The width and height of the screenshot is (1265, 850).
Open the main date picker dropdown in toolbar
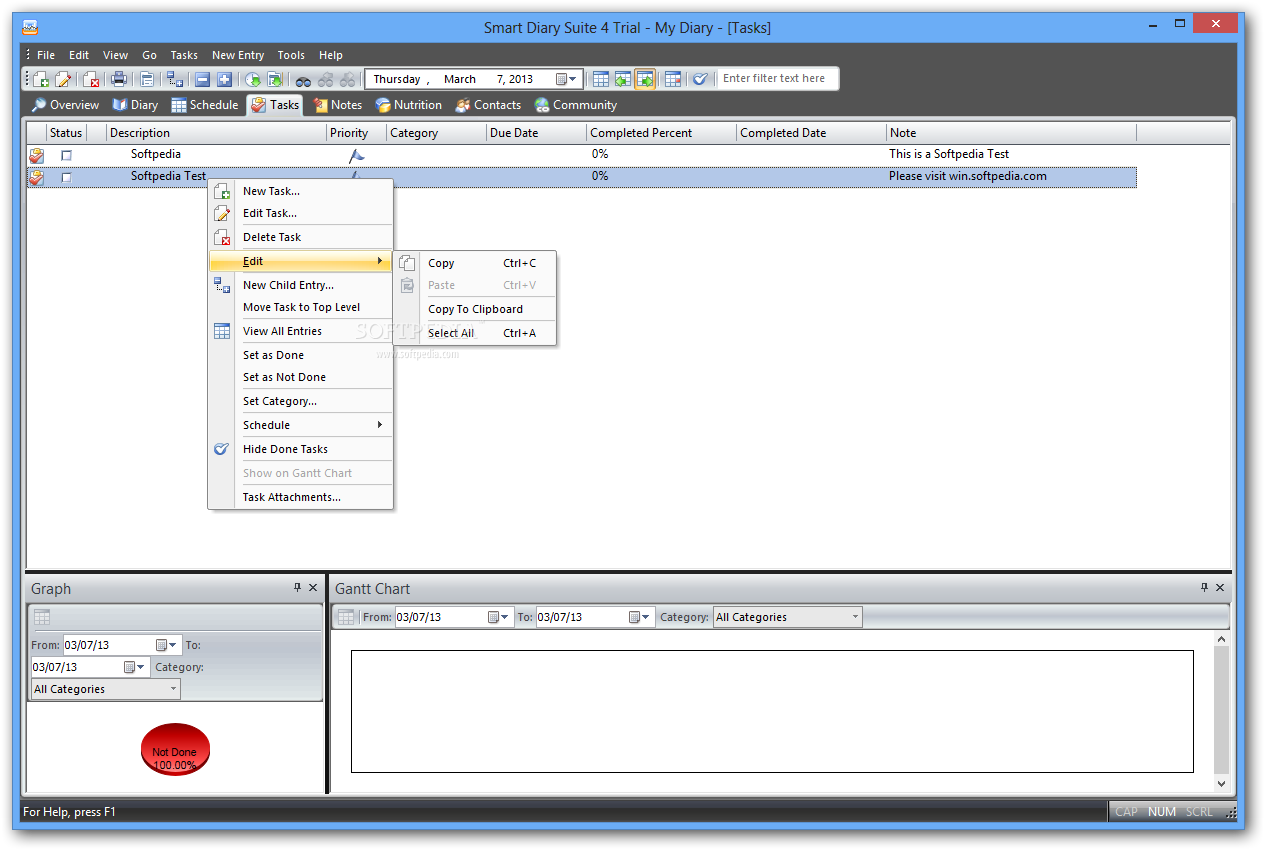(567, 79)
